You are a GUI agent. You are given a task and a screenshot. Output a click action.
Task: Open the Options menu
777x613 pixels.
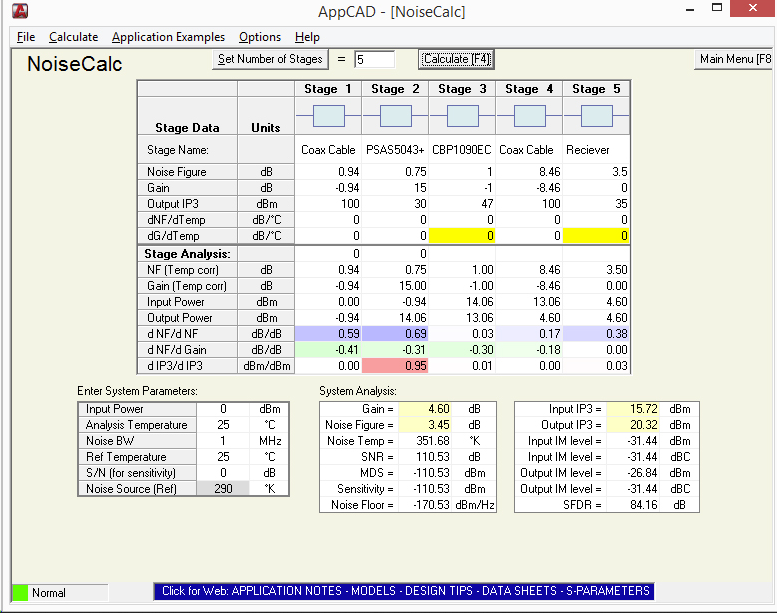pyautogui.click(x=260, y=37)
